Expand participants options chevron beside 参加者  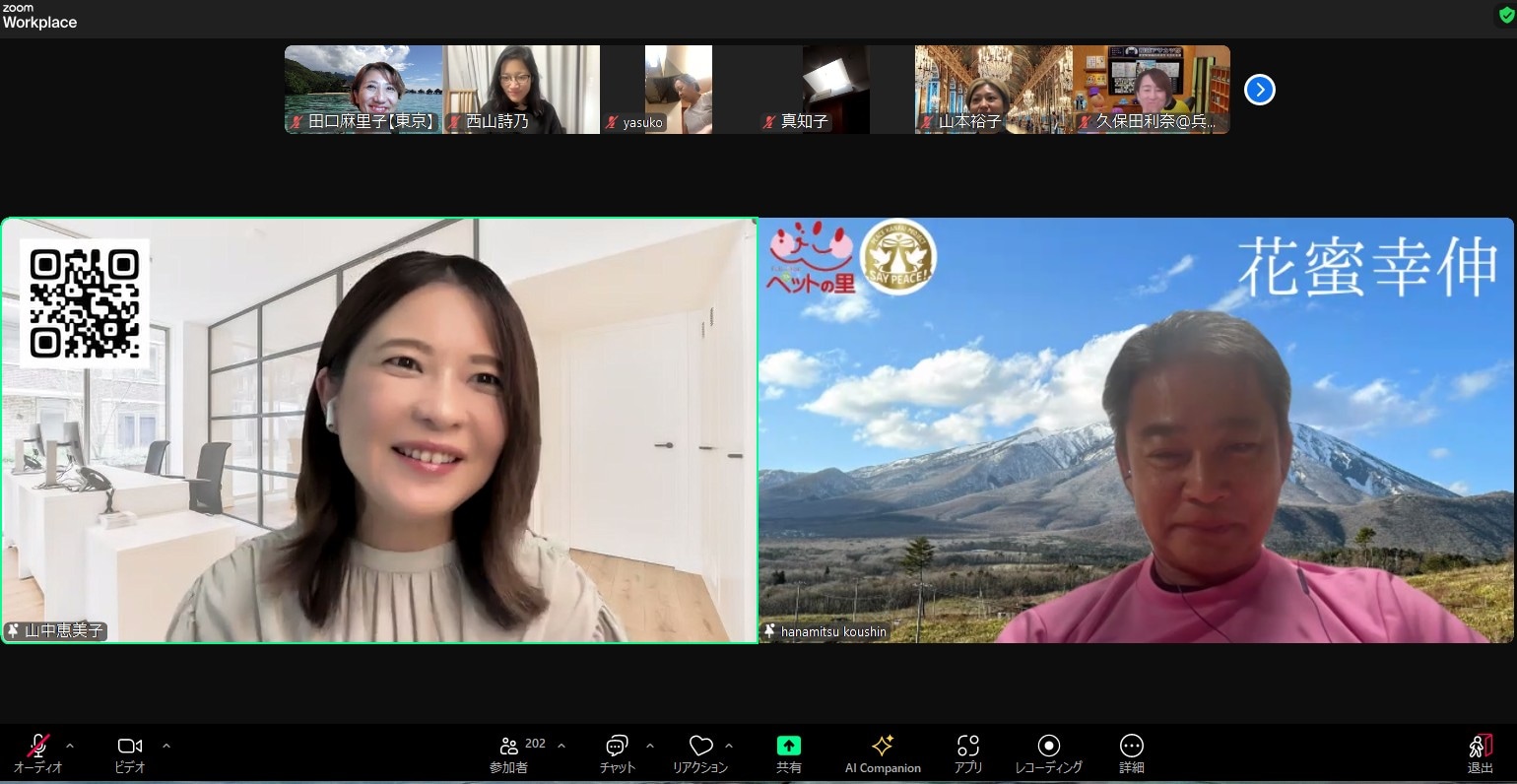coord(561,746)
